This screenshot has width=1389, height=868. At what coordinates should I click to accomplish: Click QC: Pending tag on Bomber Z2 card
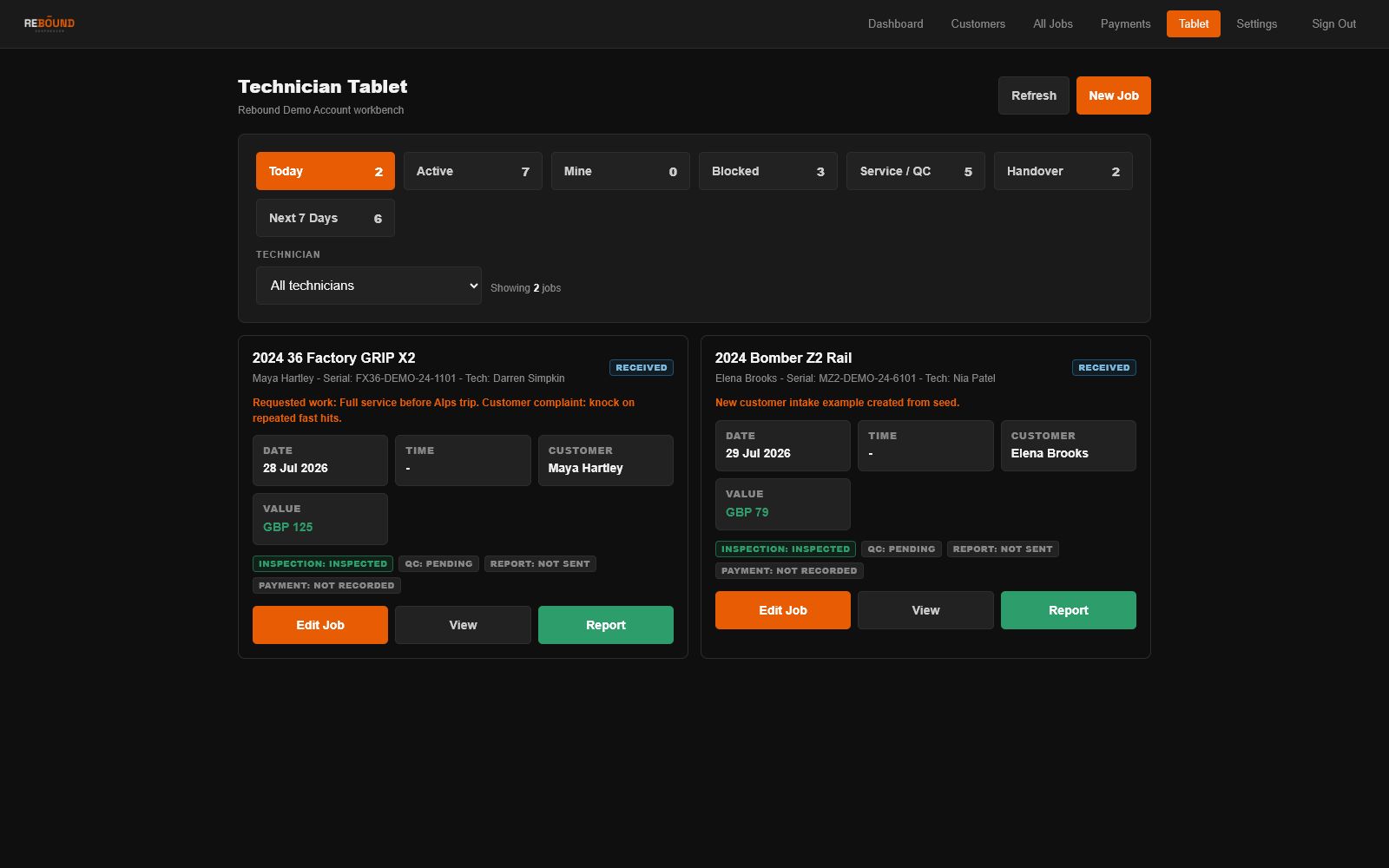[901, 549]
